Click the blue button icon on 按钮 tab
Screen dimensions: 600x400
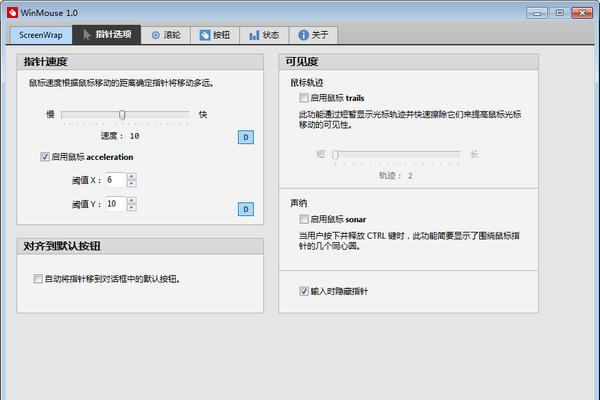(205, 35)
